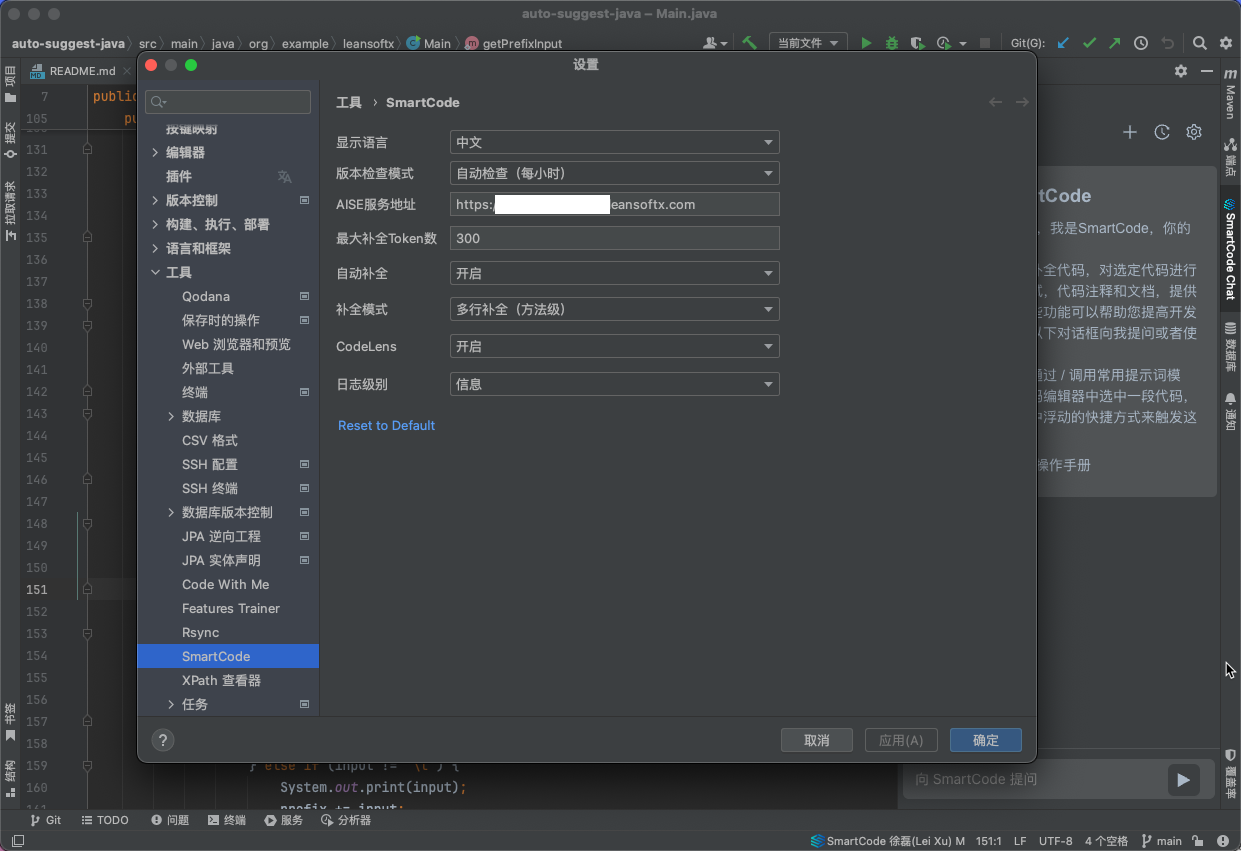
Task: Collapse the 工具 settings node
Action: (x=155, y=272)
